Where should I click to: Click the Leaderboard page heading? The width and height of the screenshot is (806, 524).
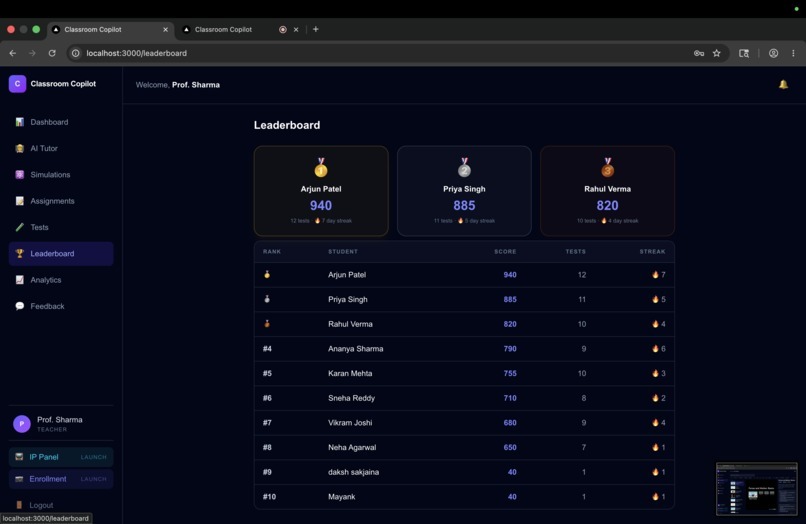(287, 125)
